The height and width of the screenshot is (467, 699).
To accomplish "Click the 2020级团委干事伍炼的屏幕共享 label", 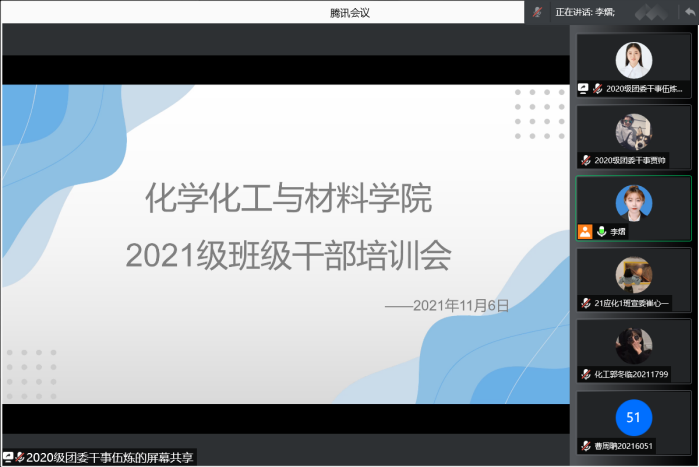I will pos(110,457).
